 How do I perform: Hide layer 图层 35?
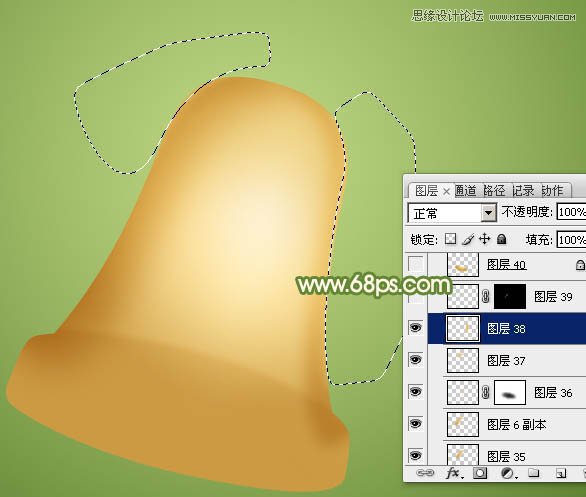tap(416, 456)
